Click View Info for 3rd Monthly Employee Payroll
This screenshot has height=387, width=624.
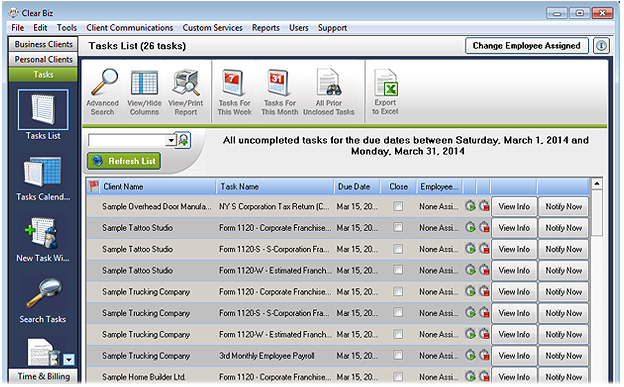(x=514, y=356)
